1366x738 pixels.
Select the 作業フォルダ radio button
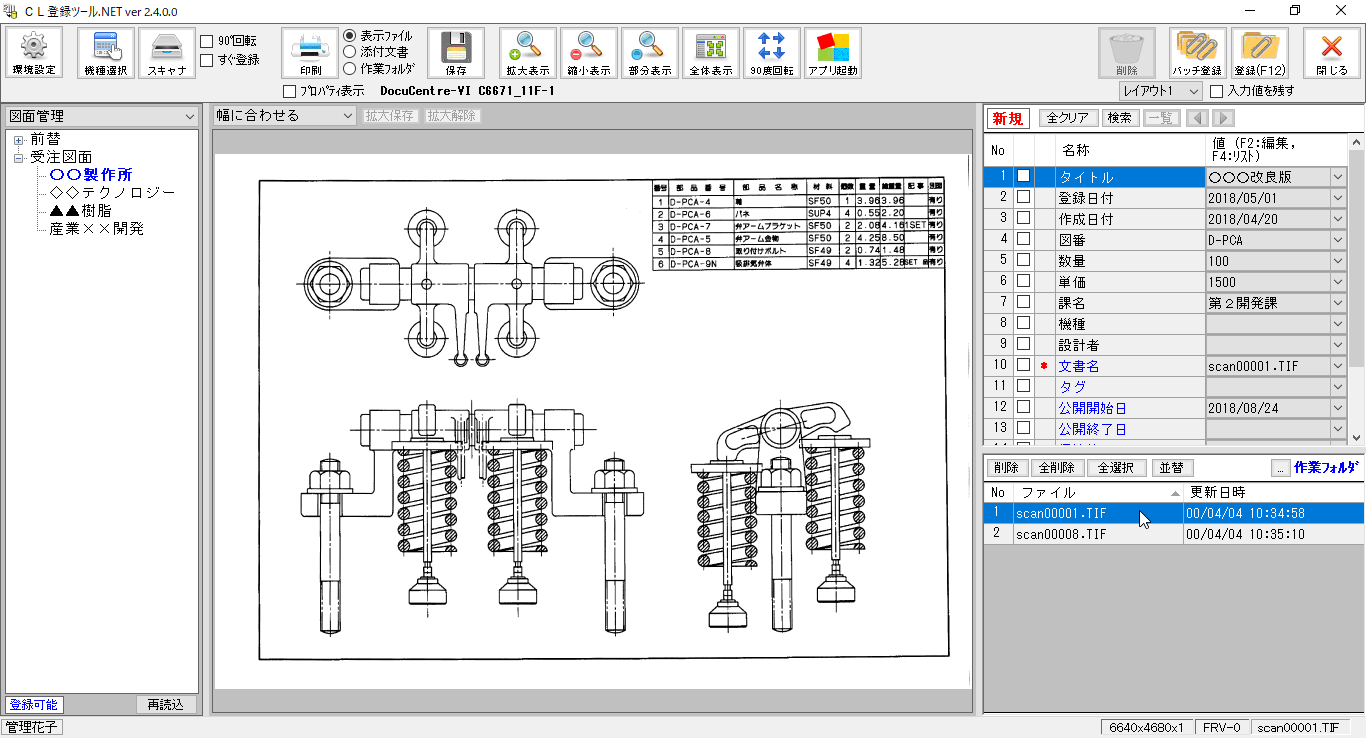point(350,69)
